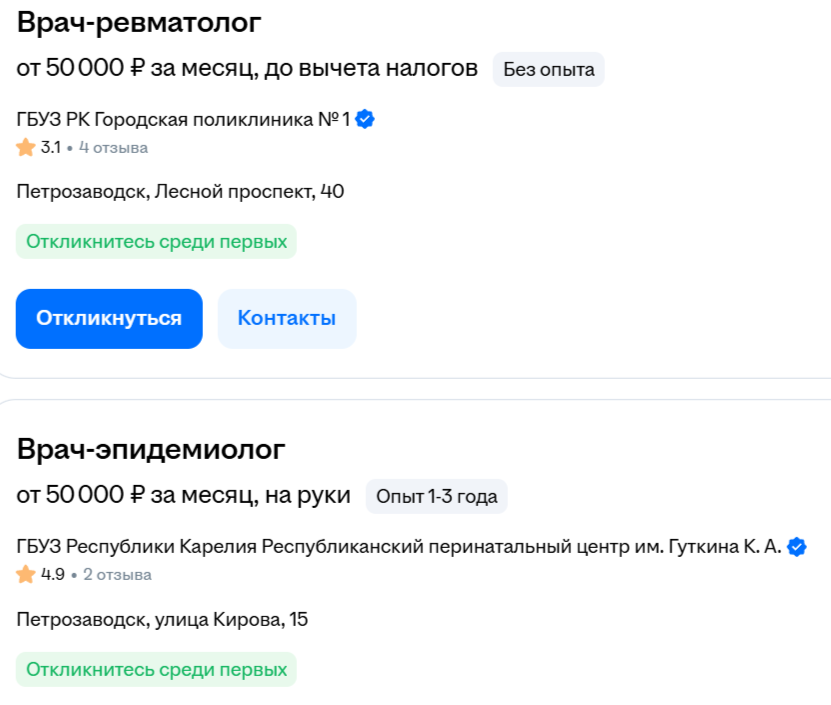Click the address улица Кирова, 15

tap(162, 619)
